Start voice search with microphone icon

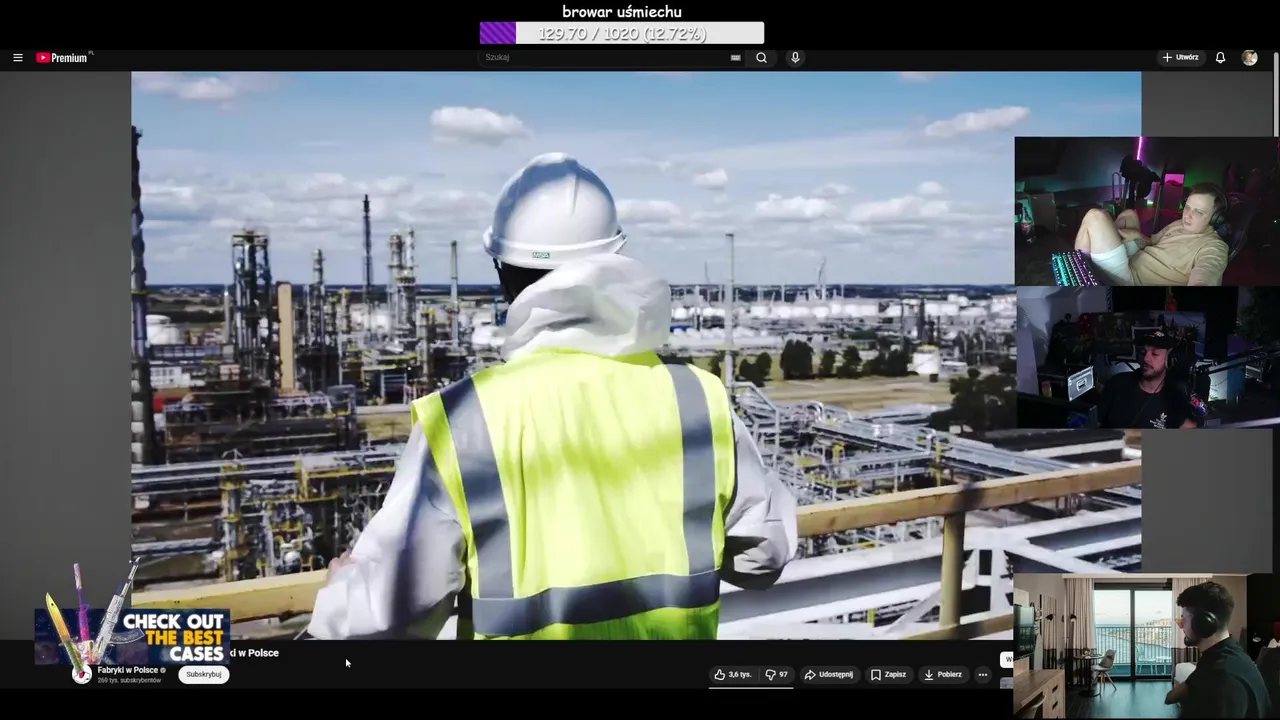[795, 58]
